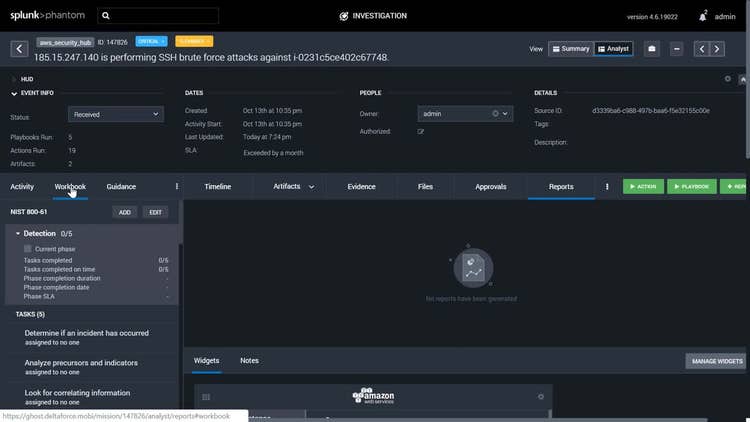Click the green Playbook button
The height and width of the screenshot is (422, 750).
point(691,186)
